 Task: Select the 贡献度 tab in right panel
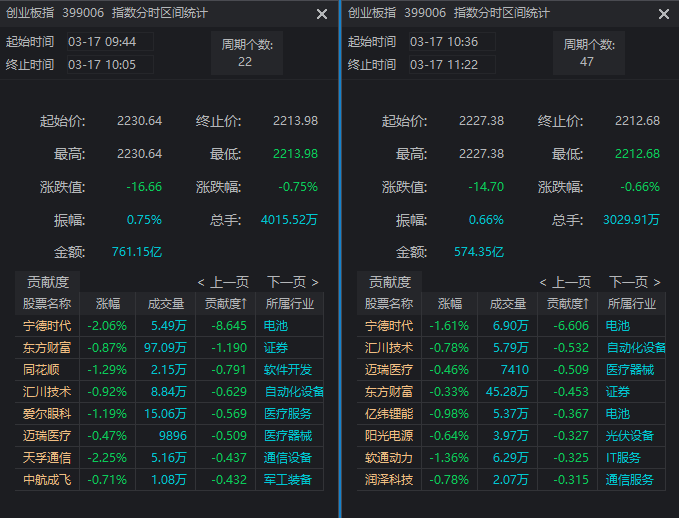pyautogui.click(x=390, y=282)
